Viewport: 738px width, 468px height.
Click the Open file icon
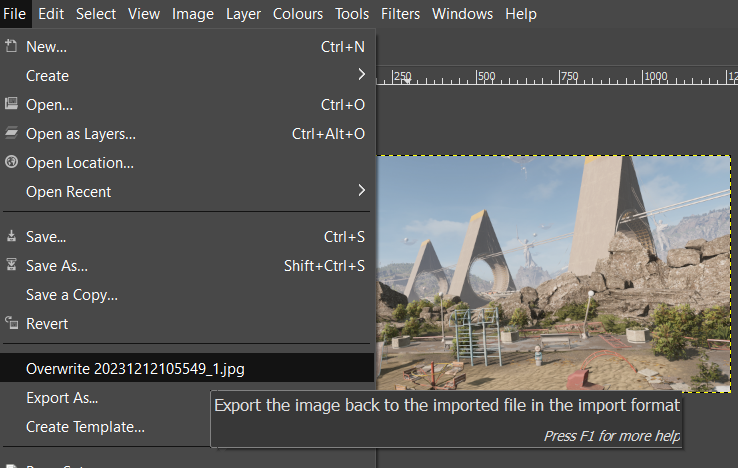click(x=12, y=104)
